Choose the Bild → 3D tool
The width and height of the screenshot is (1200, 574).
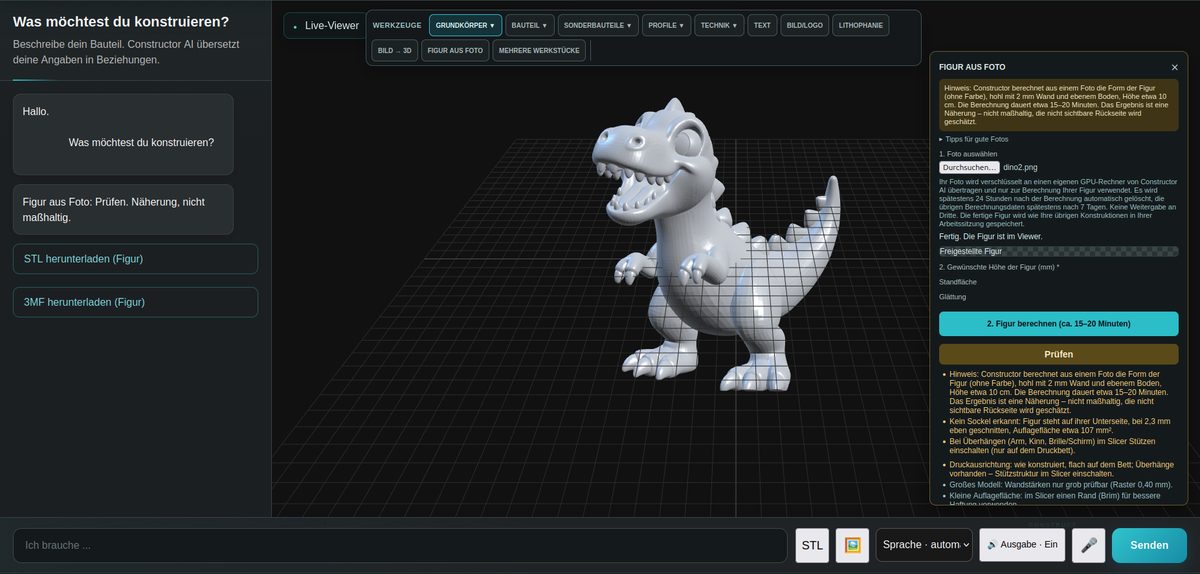(394, 50)
